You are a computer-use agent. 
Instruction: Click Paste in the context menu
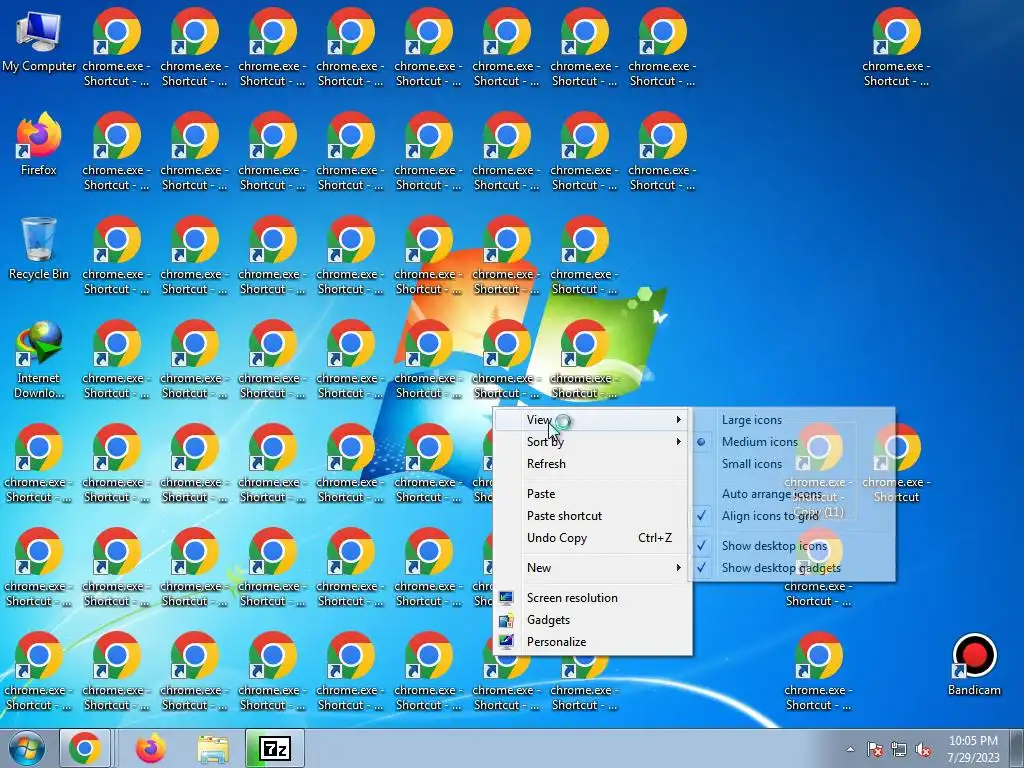(592, 494)
